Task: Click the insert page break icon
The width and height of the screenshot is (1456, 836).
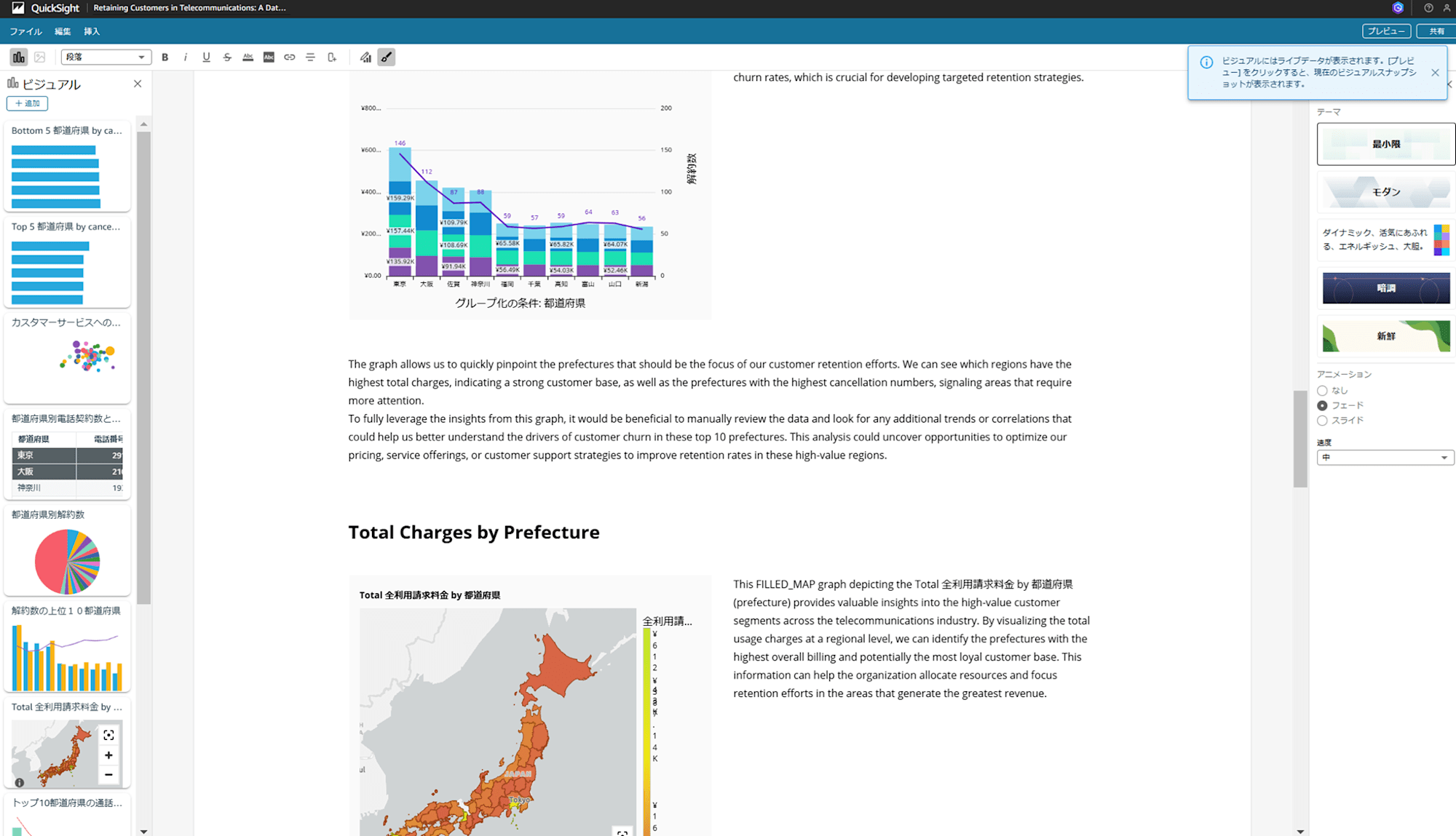Action: [332, 57]
